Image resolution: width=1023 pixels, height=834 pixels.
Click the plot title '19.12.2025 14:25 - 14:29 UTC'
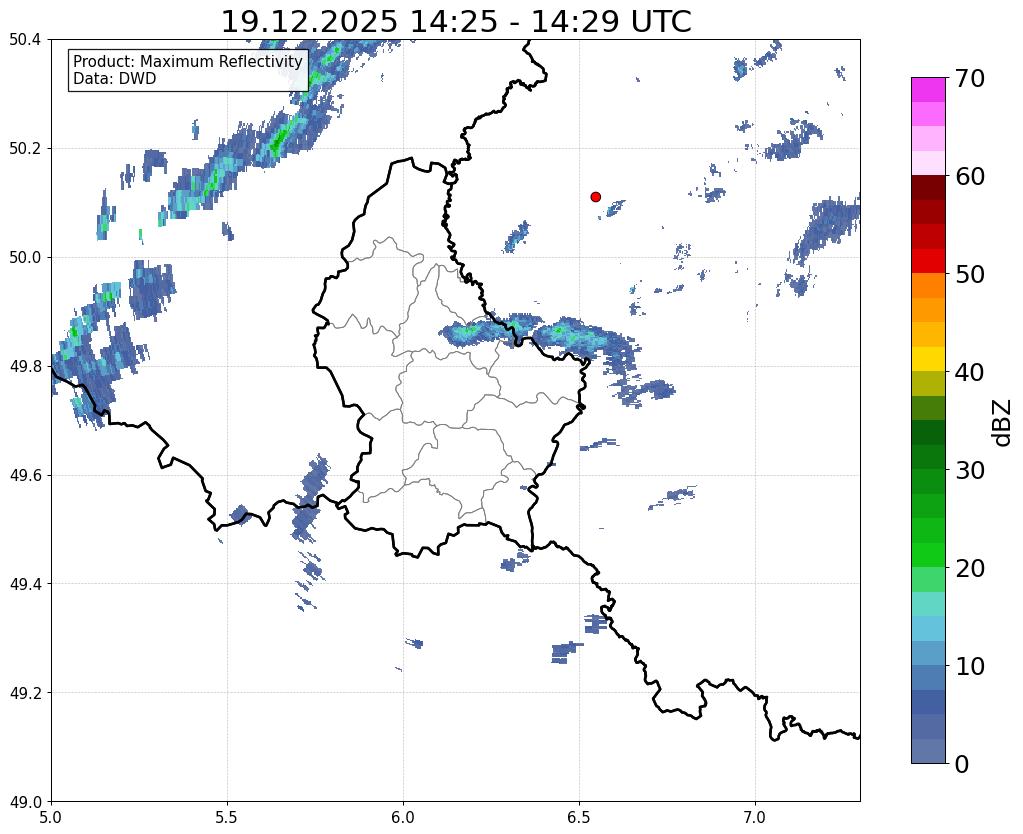(x=456, y=22)
